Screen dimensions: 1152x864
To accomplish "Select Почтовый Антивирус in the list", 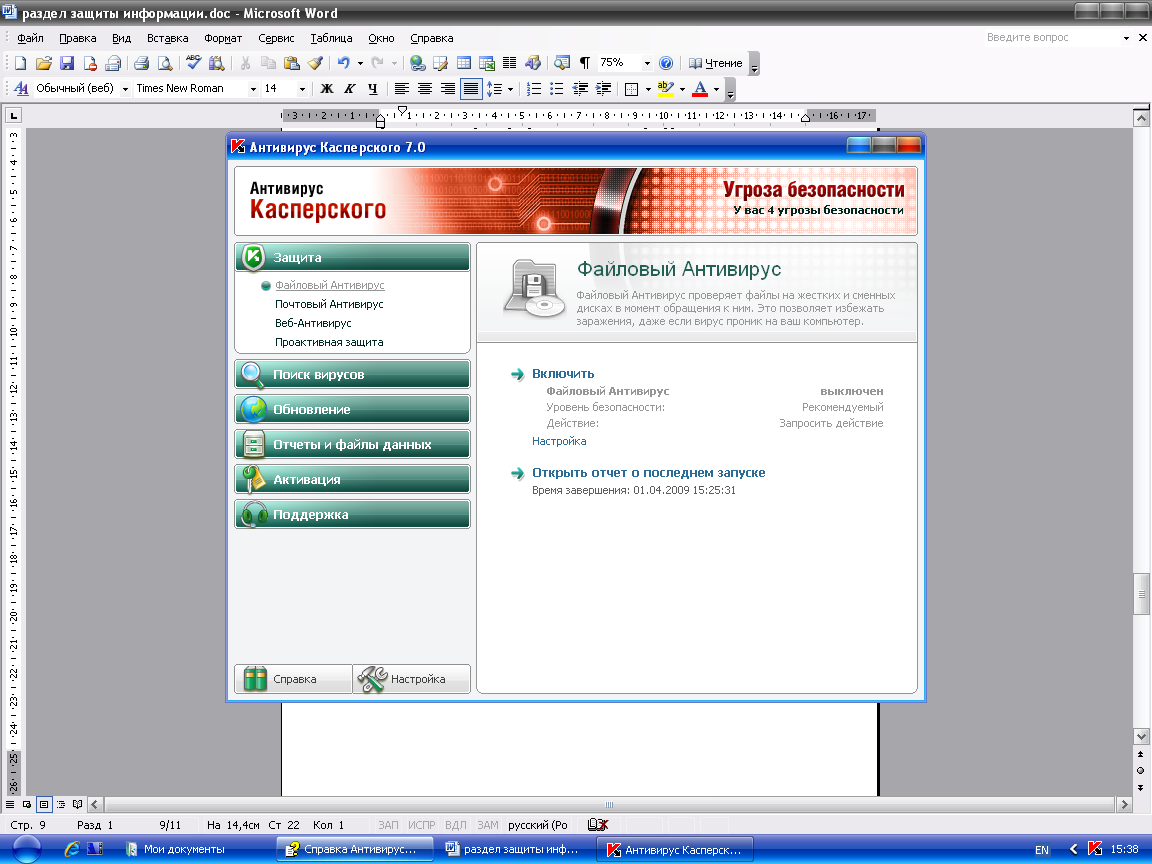I will pyautogui.click(x=329, y=304).
